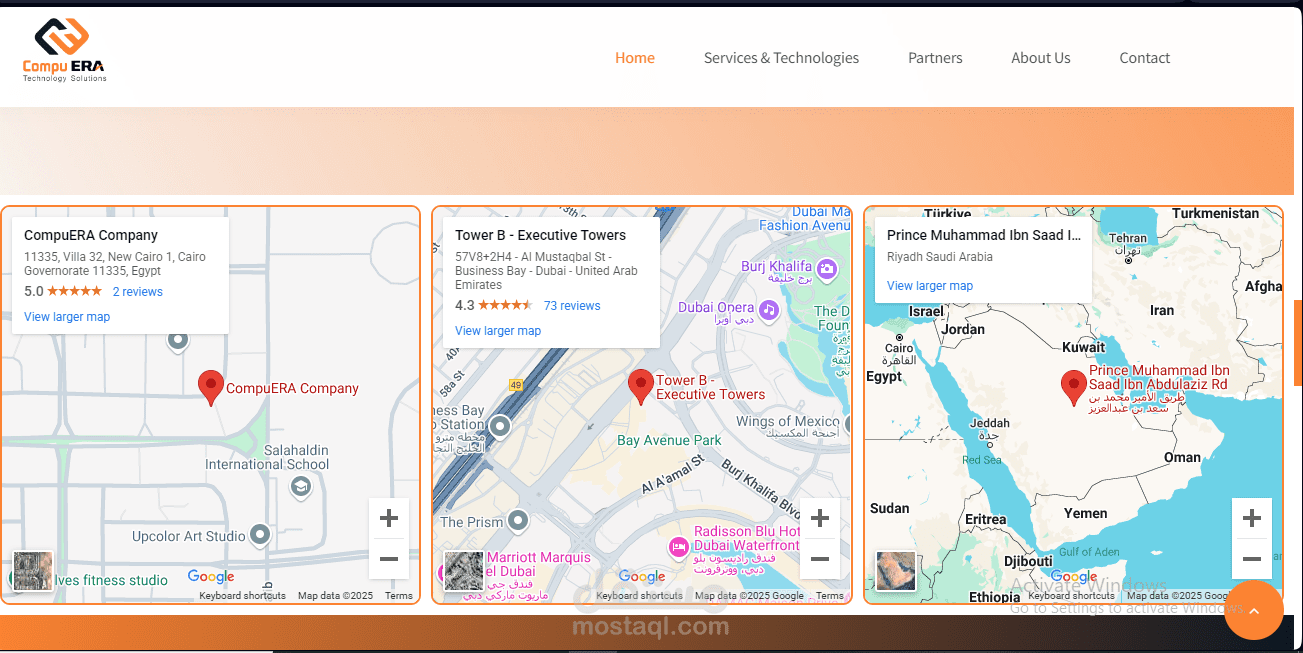
Task: Switch Cairo map to satellite view thumbnail
Action: [x=33, y=571]
